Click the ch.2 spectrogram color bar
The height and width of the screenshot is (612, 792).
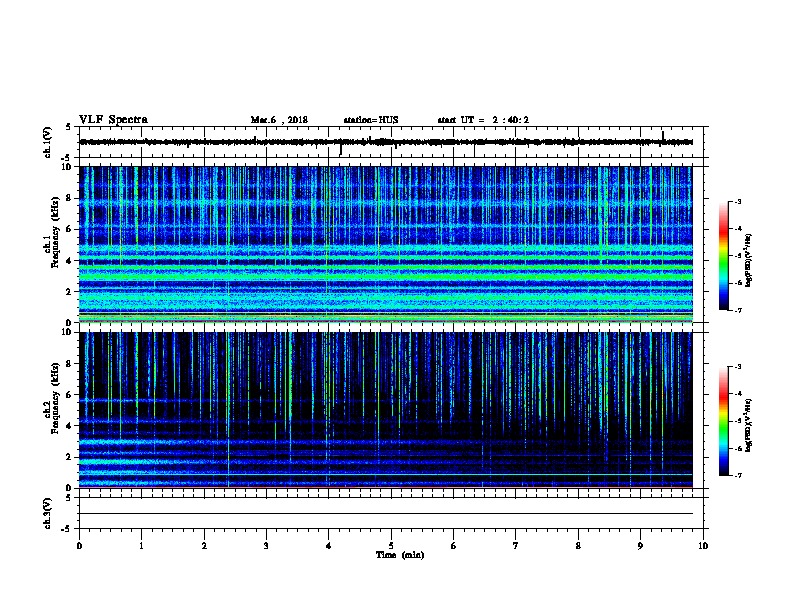723,421
